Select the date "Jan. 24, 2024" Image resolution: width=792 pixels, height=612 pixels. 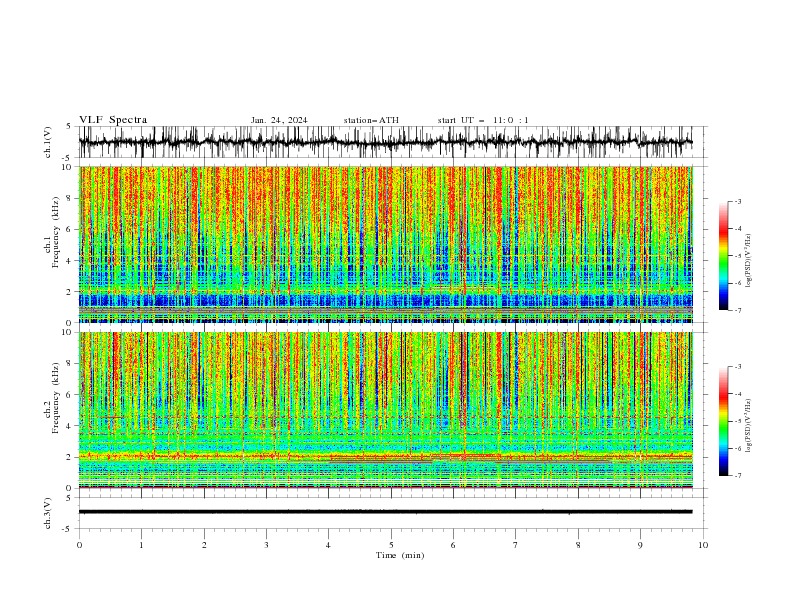[279, 120]
